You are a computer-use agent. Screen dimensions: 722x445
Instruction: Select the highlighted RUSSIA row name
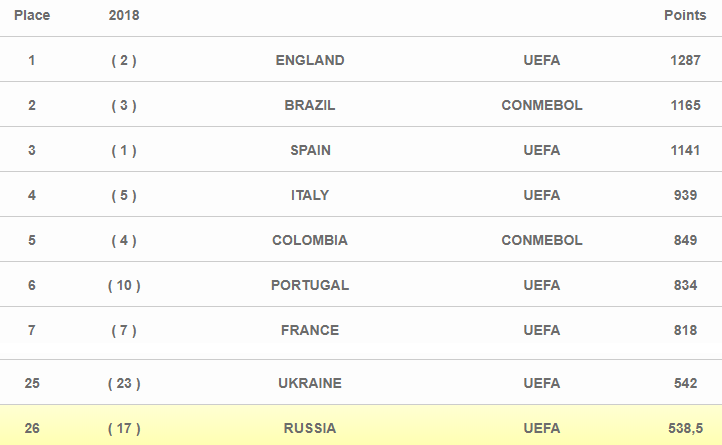click(310, 428)
